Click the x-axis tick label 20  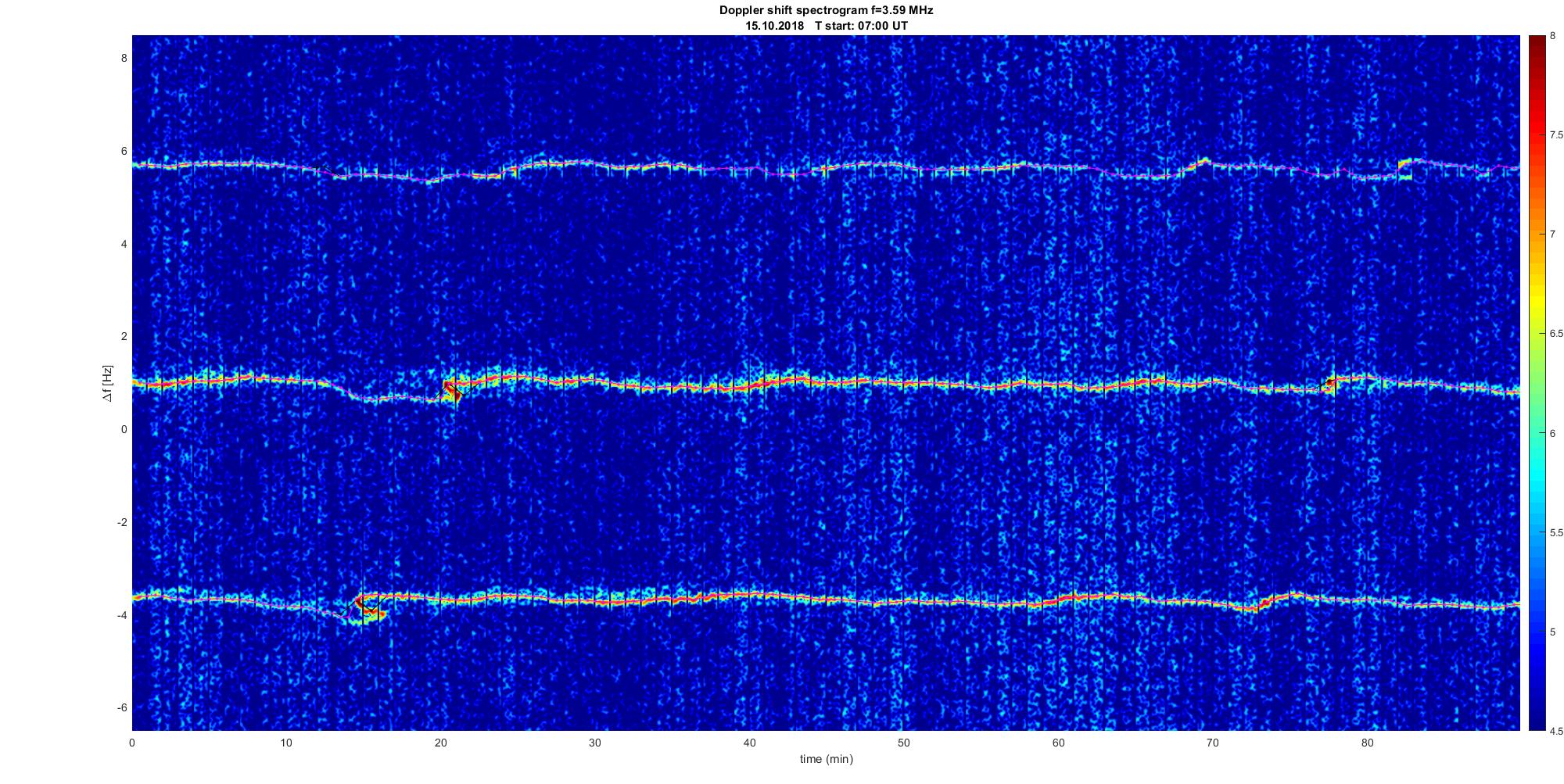tap(441, 743)
